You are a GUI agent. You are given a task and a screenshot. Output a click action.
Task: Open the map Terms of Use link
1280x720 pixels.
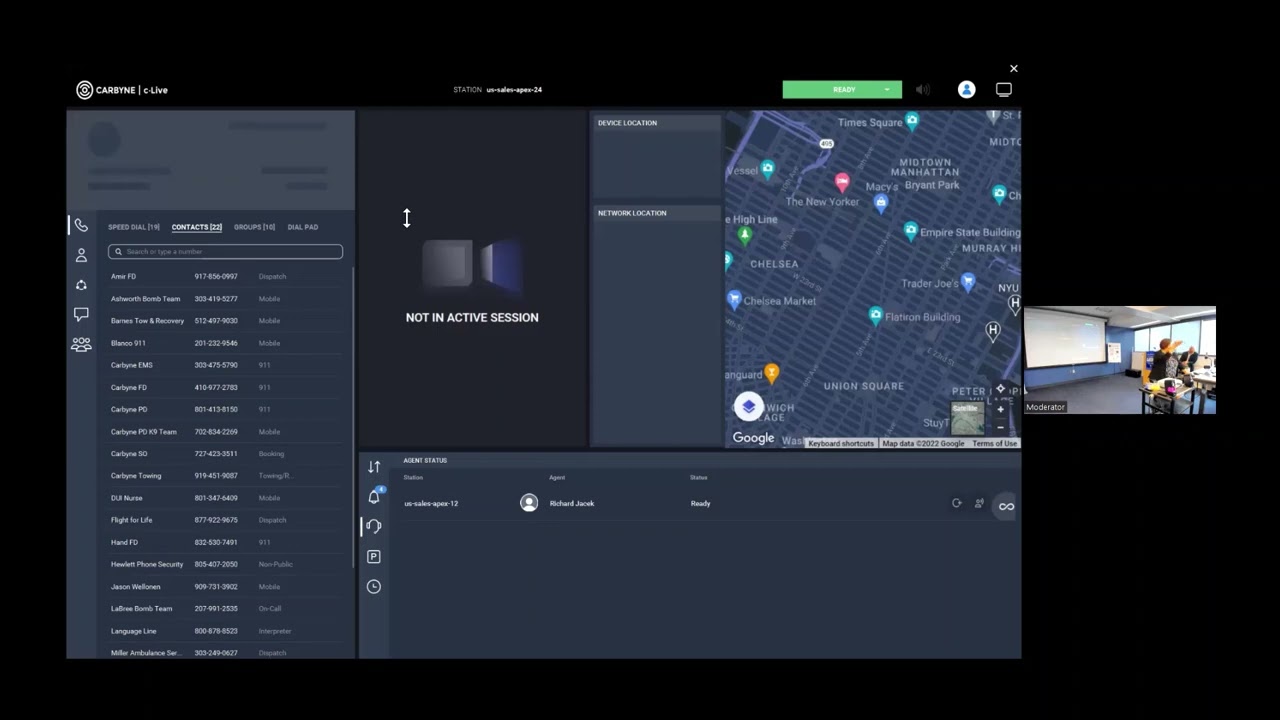(x=994, y=443)
